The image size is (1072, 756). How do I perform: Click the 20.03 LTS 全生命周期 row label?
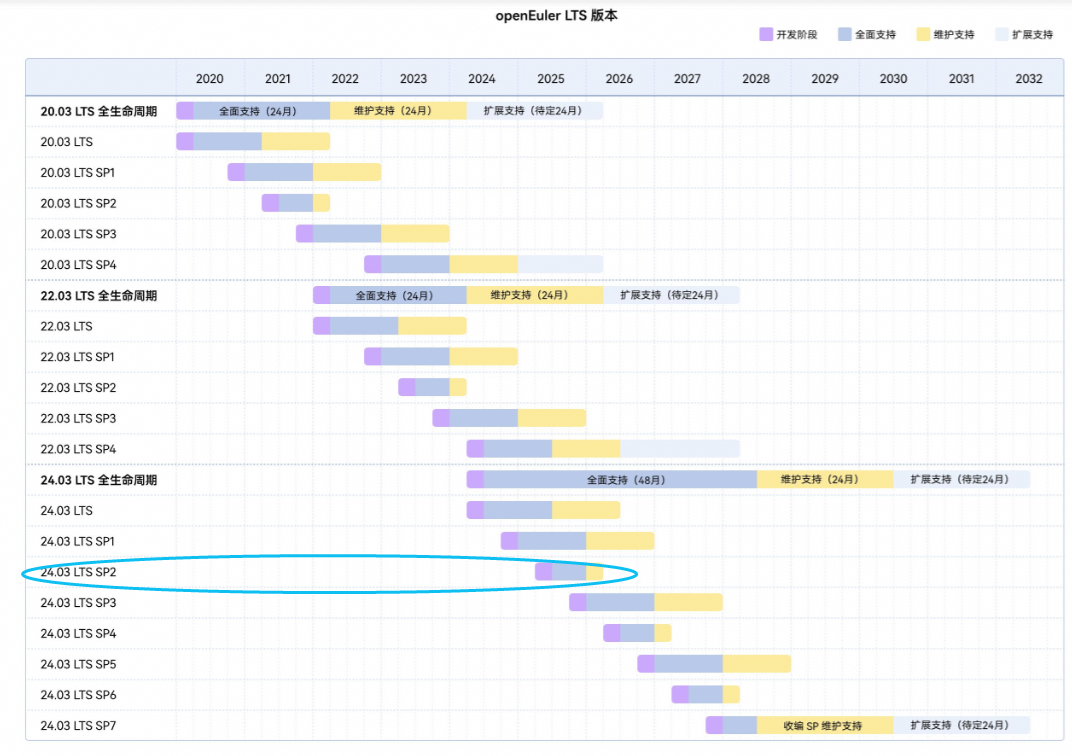pos(98,111)
